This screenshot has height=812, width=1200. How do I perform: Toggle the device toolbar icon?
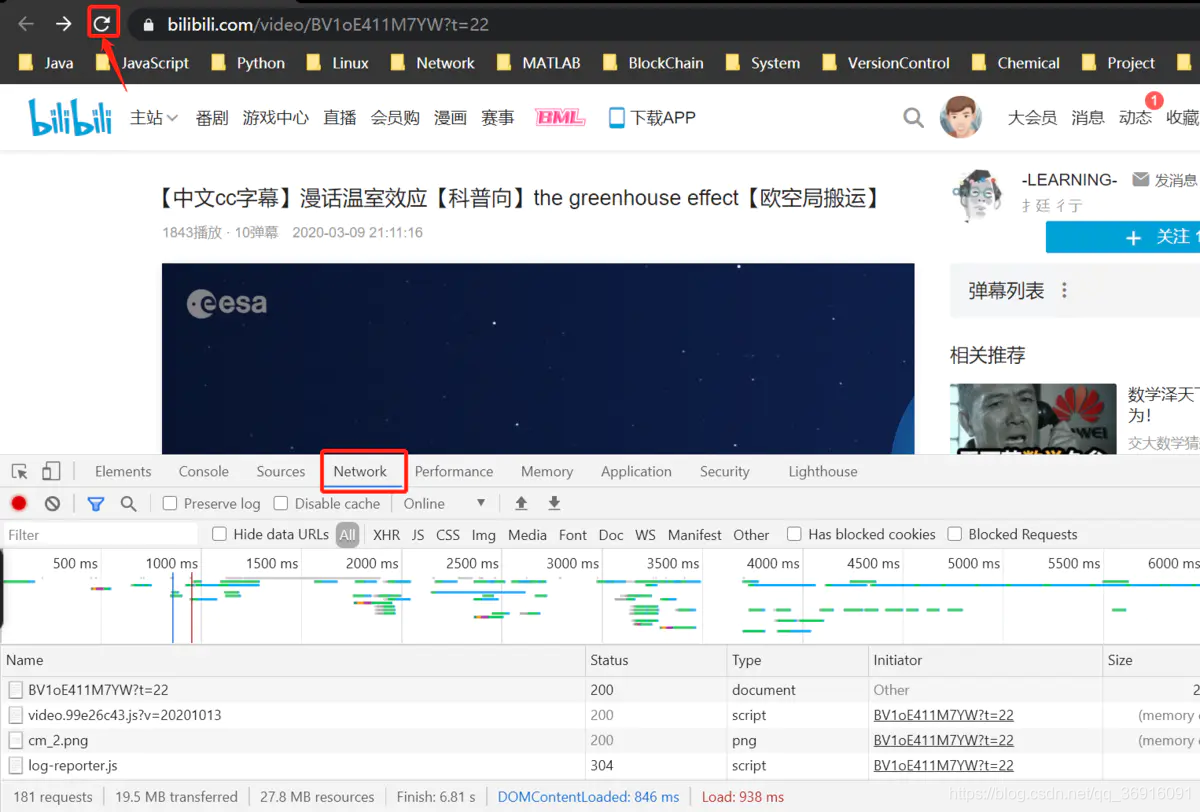click(51, 472)
